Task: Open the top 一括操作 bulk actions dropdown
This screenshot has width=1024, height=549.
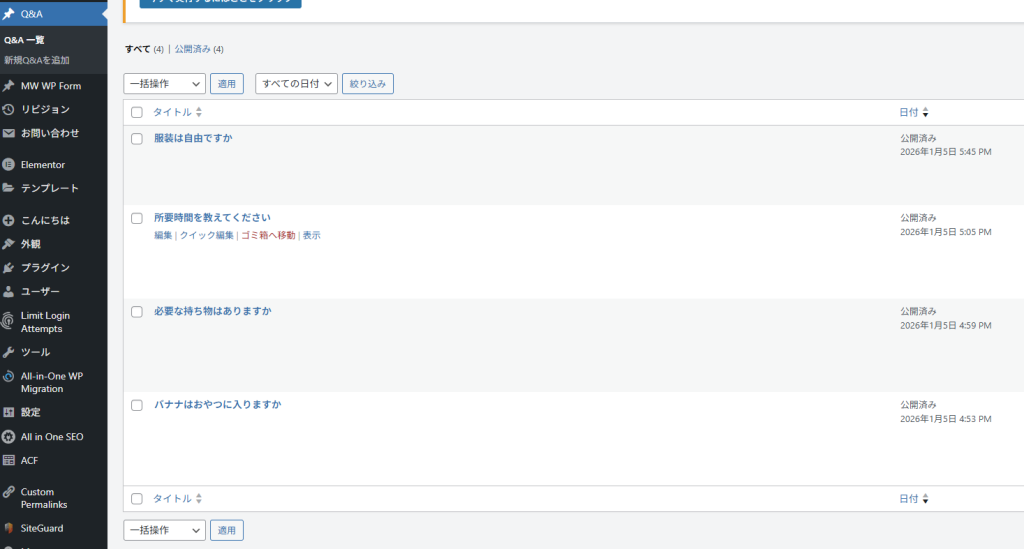Action: [164, 84]
